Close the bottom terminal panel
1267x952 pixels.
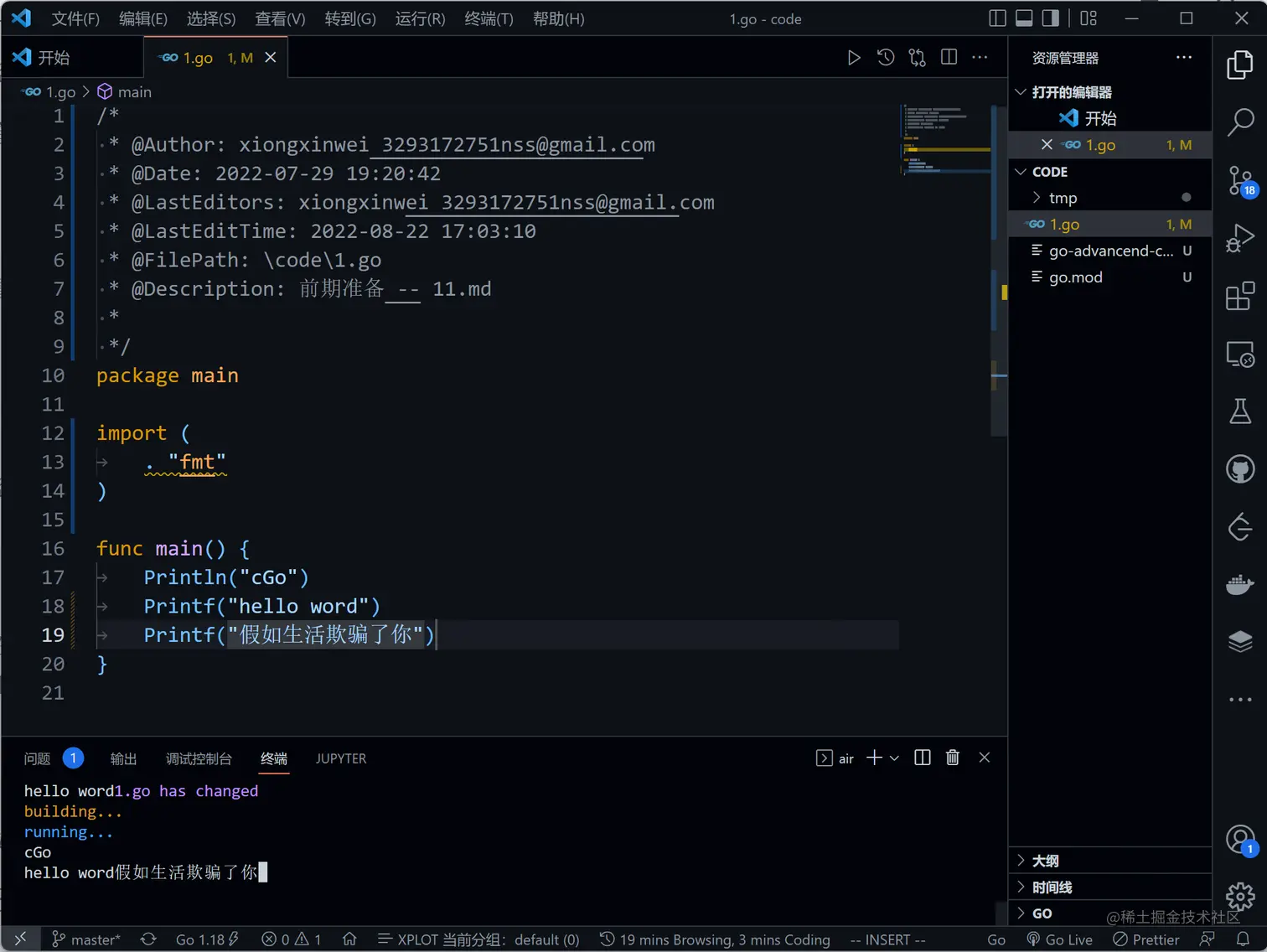point(985,758)
